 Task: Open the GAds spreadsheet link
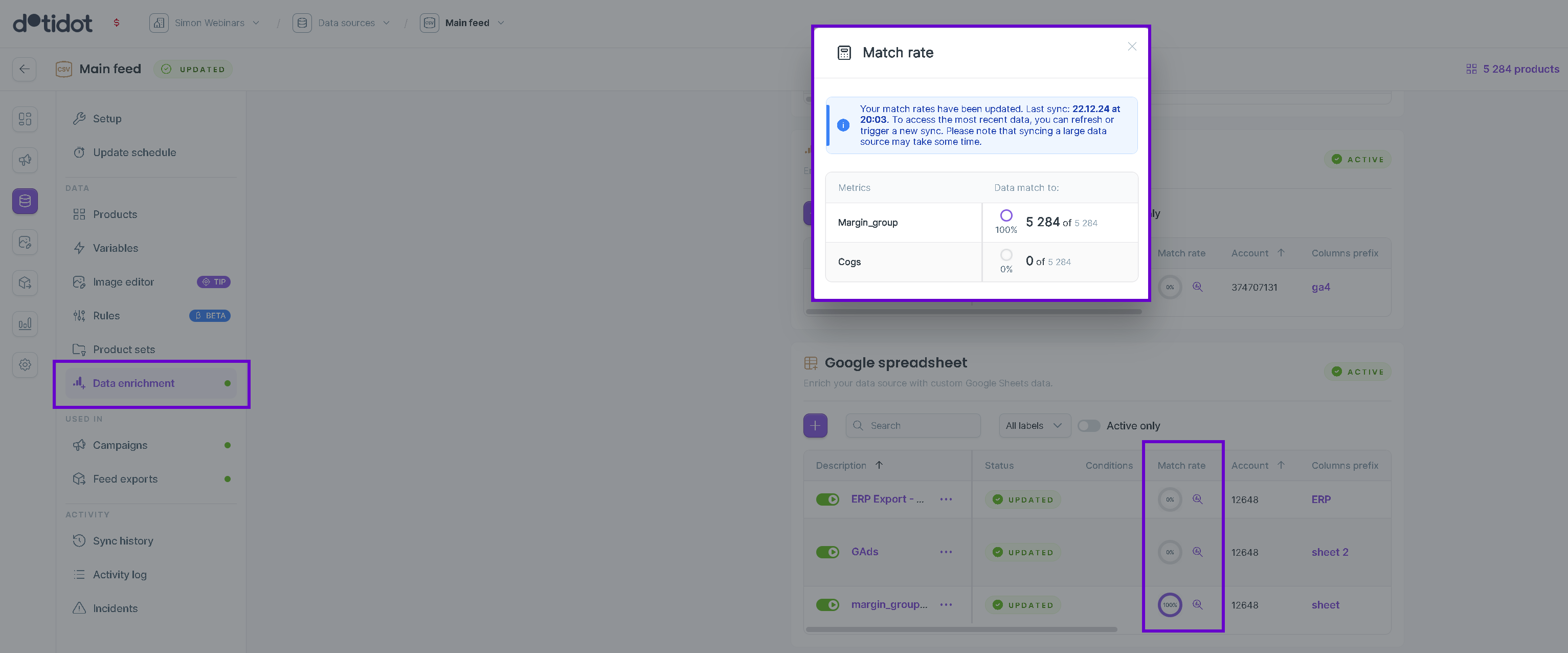[x=864, y=552]
